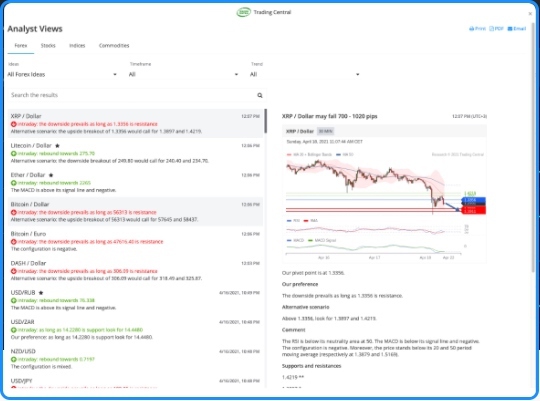Click the star next to Litecoin / Dollar
Image resolution: width=540 pixels, height=401 pixels.
click(x=57, y=146)
